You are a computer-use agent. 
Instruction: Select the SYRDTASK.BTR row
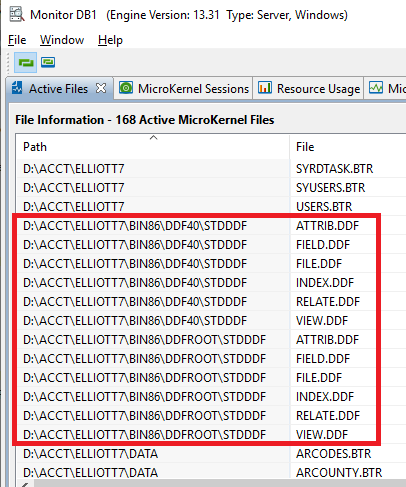pyautogui.click(x=211, y=169)
